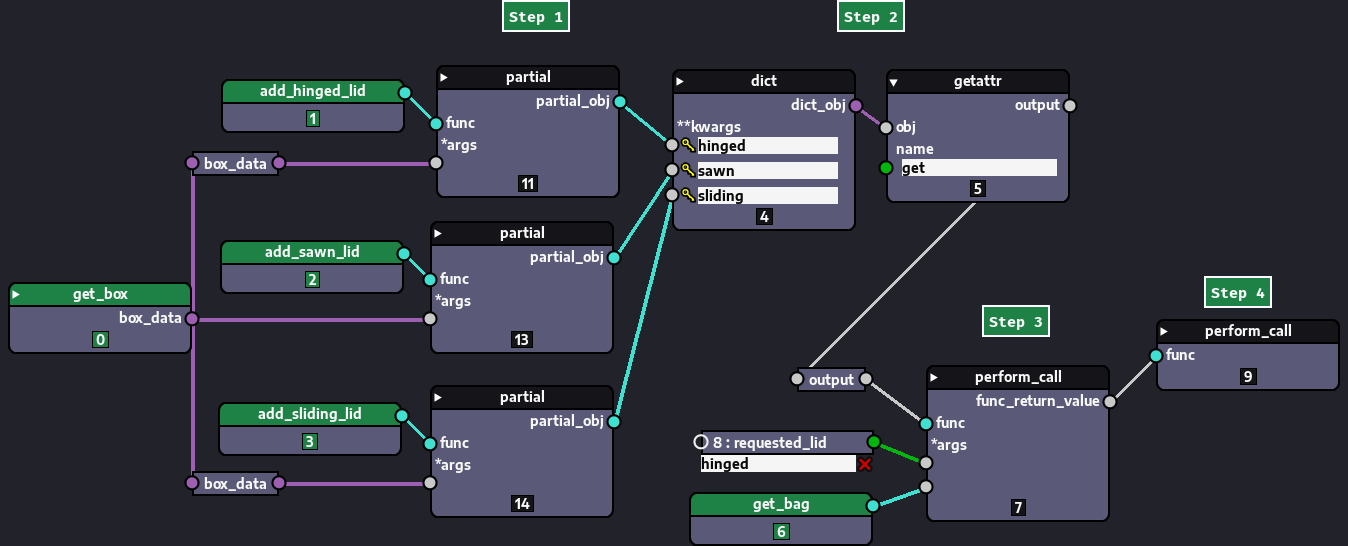Click the name field containing get
The width and height of the screenshot is (1348, 546).
(978, 168)
